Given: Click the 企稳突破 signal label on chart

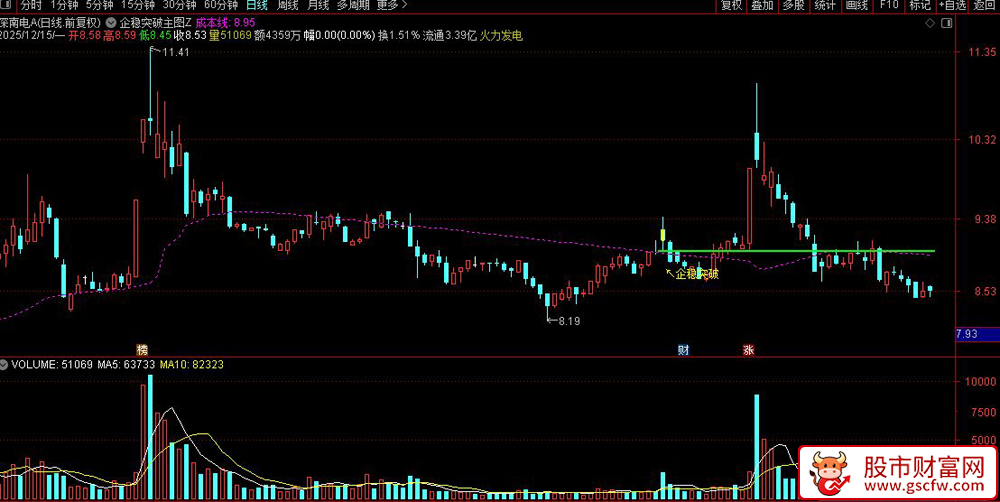Looking at the screenshot, I should point(697,274).
